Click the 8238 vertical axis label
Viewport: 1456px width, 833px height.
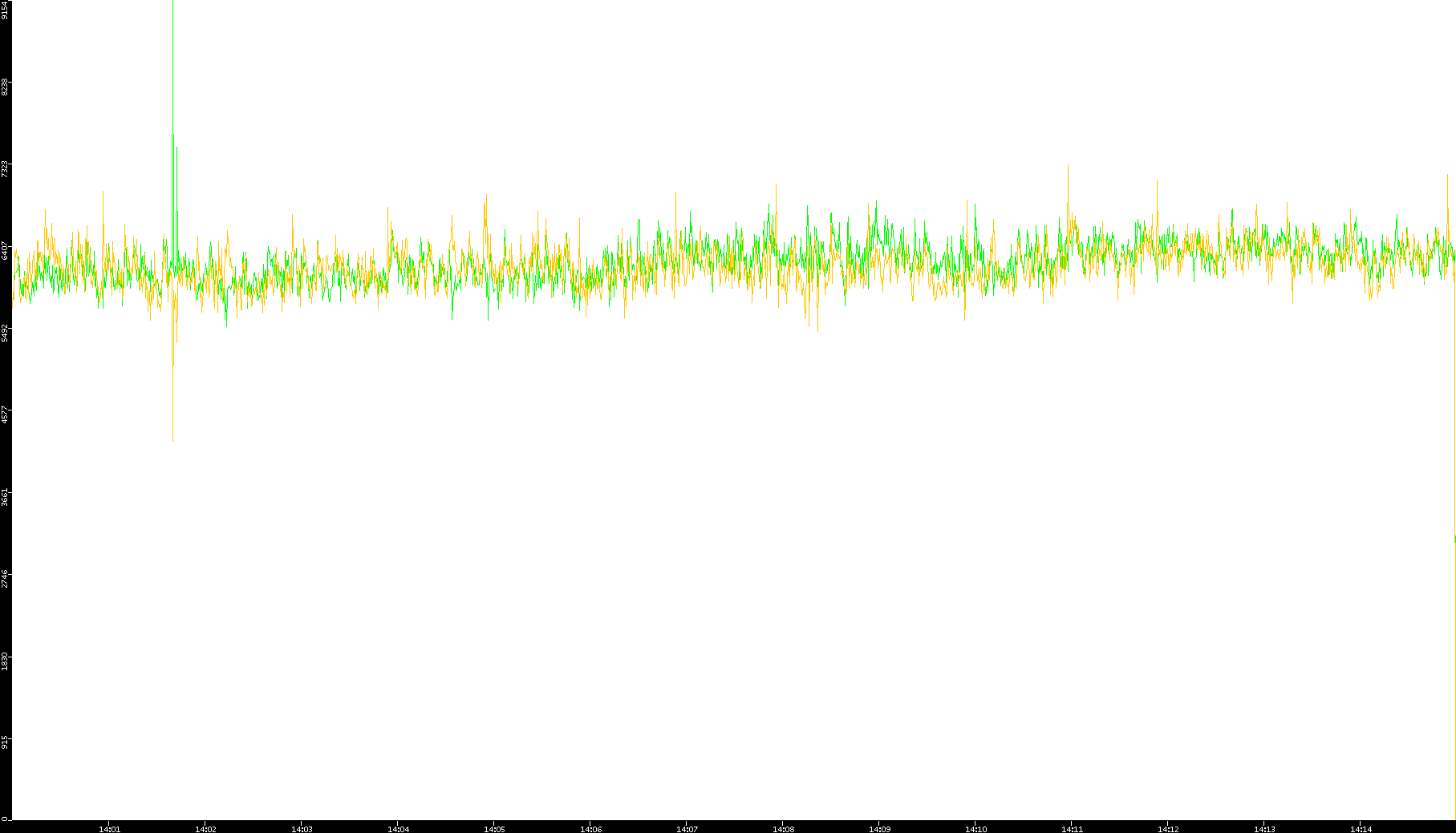click(5, 87)
